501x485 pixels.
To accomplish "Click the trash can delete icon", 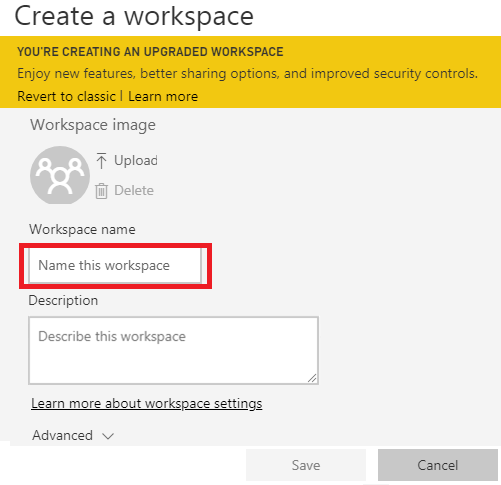I will pyautogui.click(x=101, y=191).
